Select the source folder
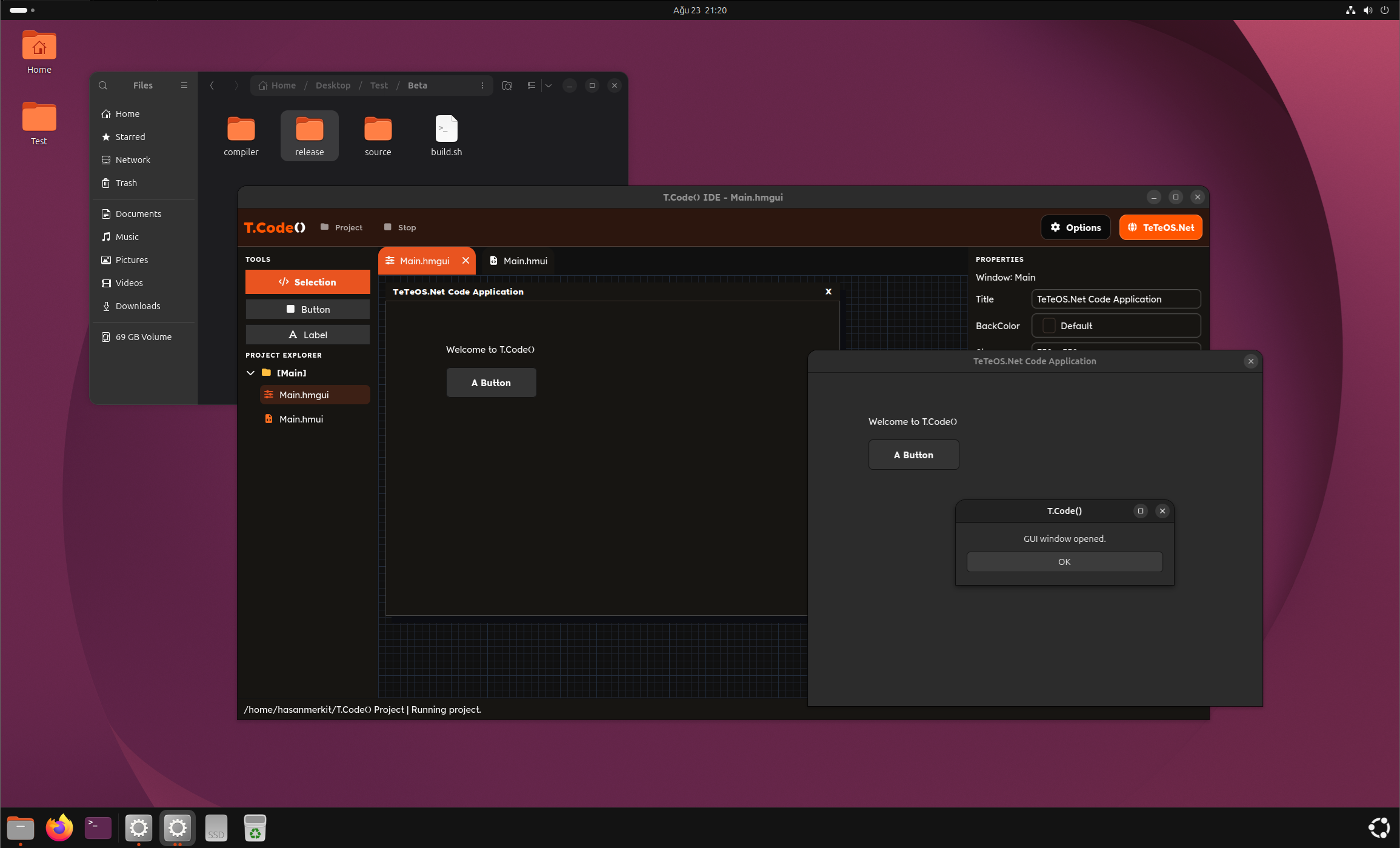This screenshot has height=848, width=1400. pos(378,136)
